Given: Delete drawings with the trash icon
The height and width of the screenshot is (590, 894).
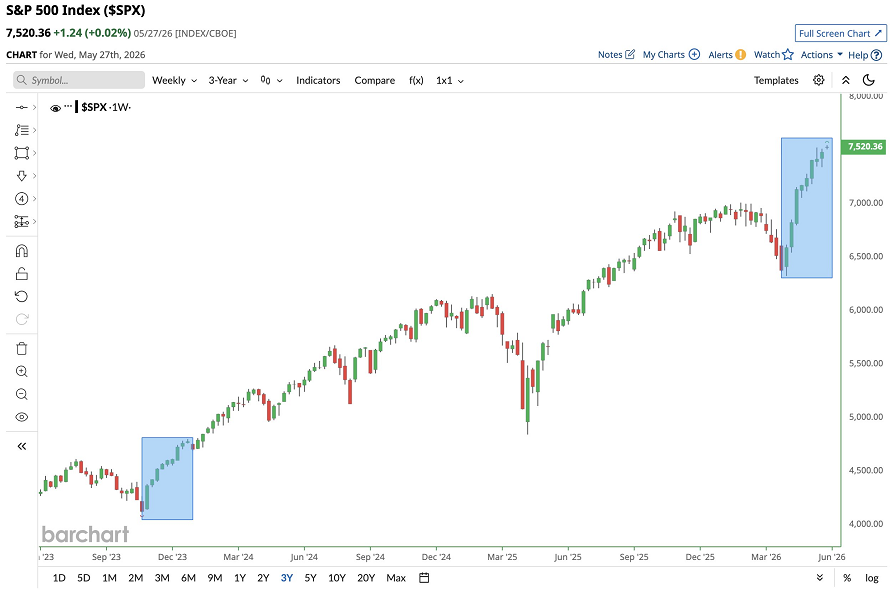Looking at the screenshot, I should [x=22, y=349].
